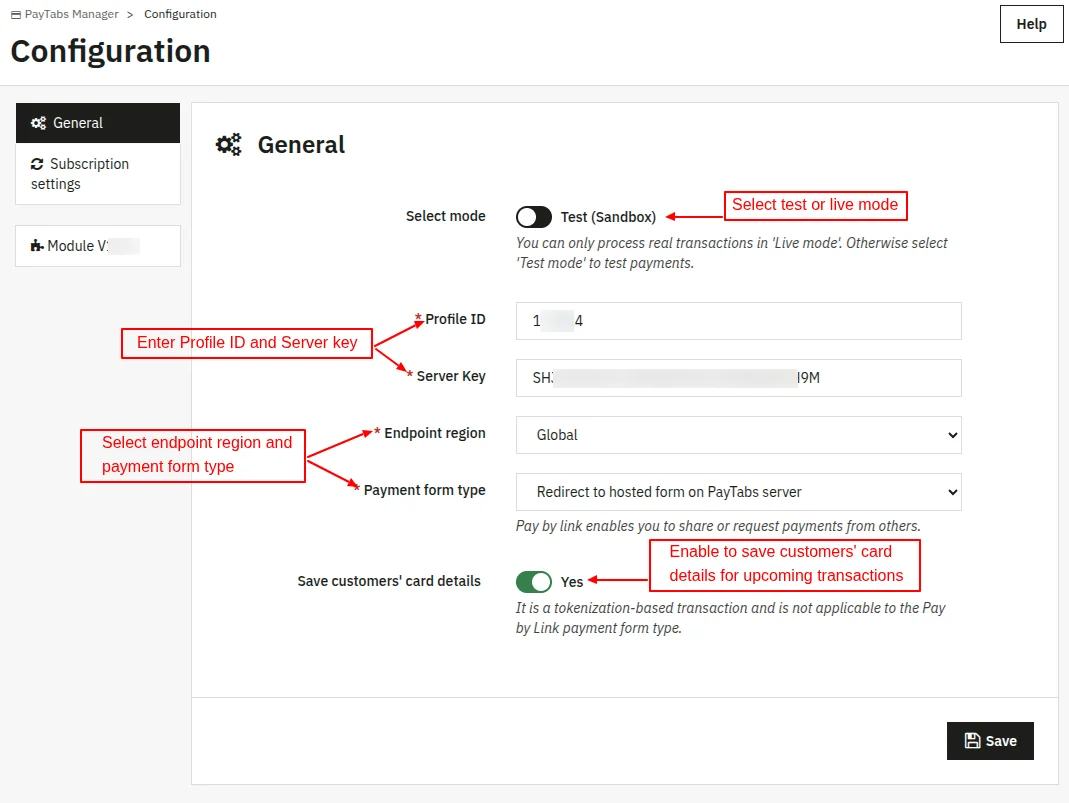Click the Test (Sandbox) label

click(x=608, y=217)
